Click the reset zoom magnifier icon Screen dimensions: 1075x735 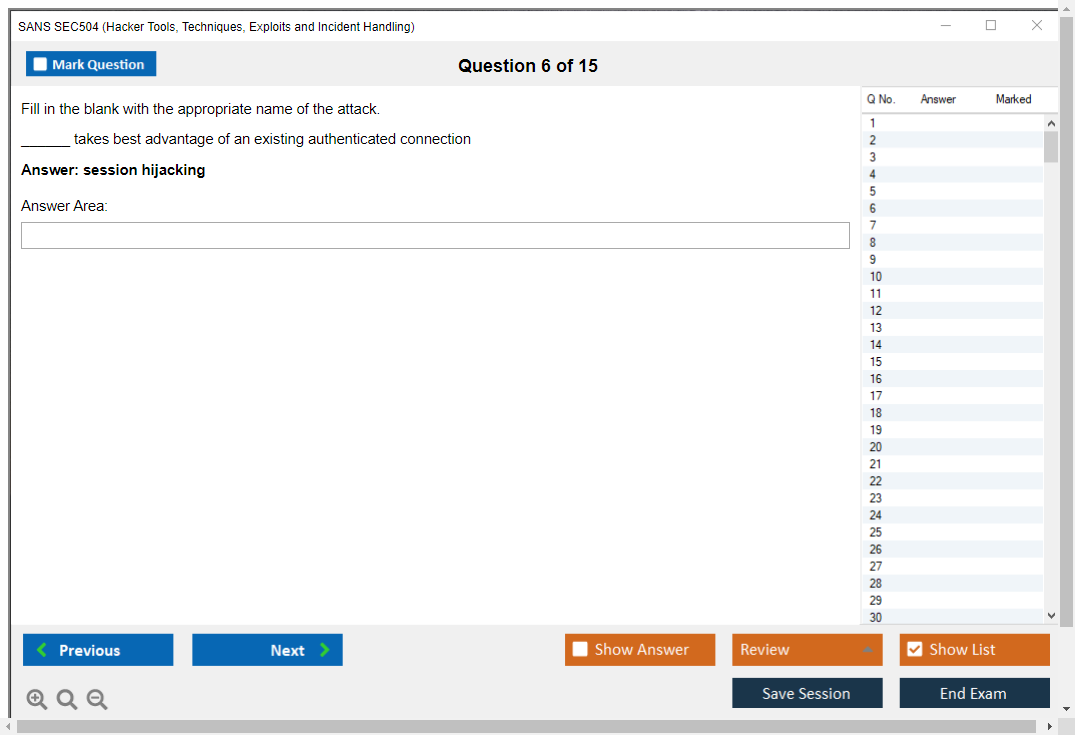point(67,700)
